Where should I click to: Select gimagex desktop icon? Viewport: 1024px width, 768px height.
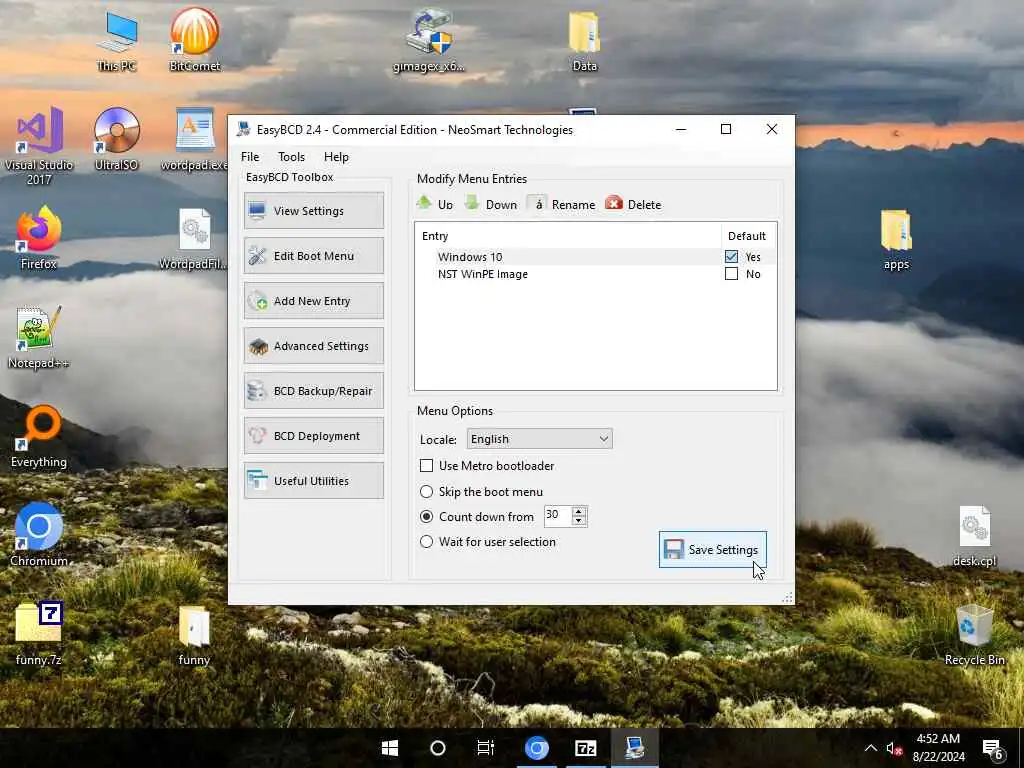[429, 40]
